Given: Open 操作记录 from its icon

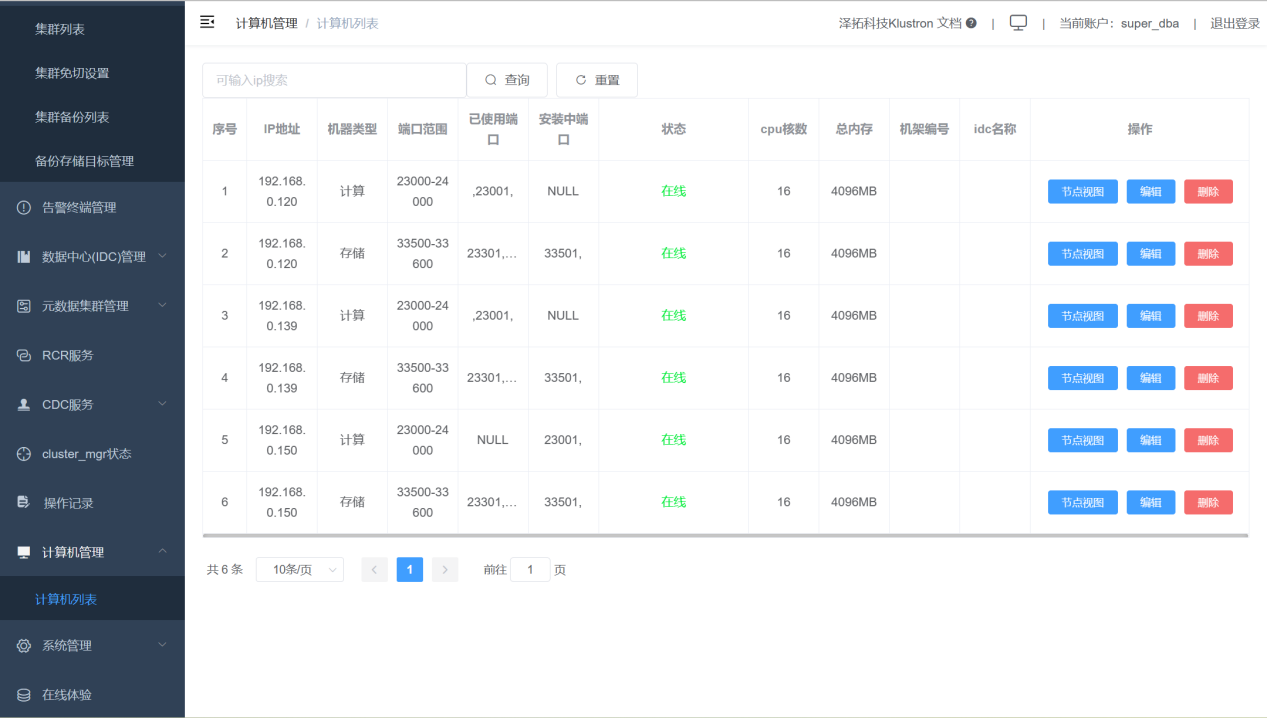Looking at the screenshot, I should pos(24,503).
